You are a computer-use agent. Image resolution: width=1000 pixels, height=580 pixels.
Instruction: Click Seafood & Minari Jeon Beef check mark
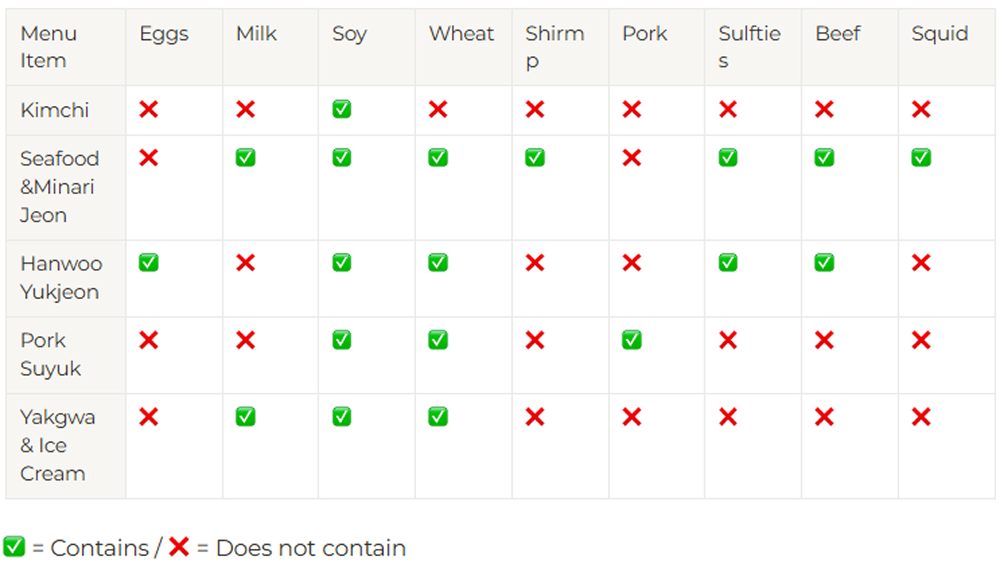pyautogui.click(x=824, y=158)
